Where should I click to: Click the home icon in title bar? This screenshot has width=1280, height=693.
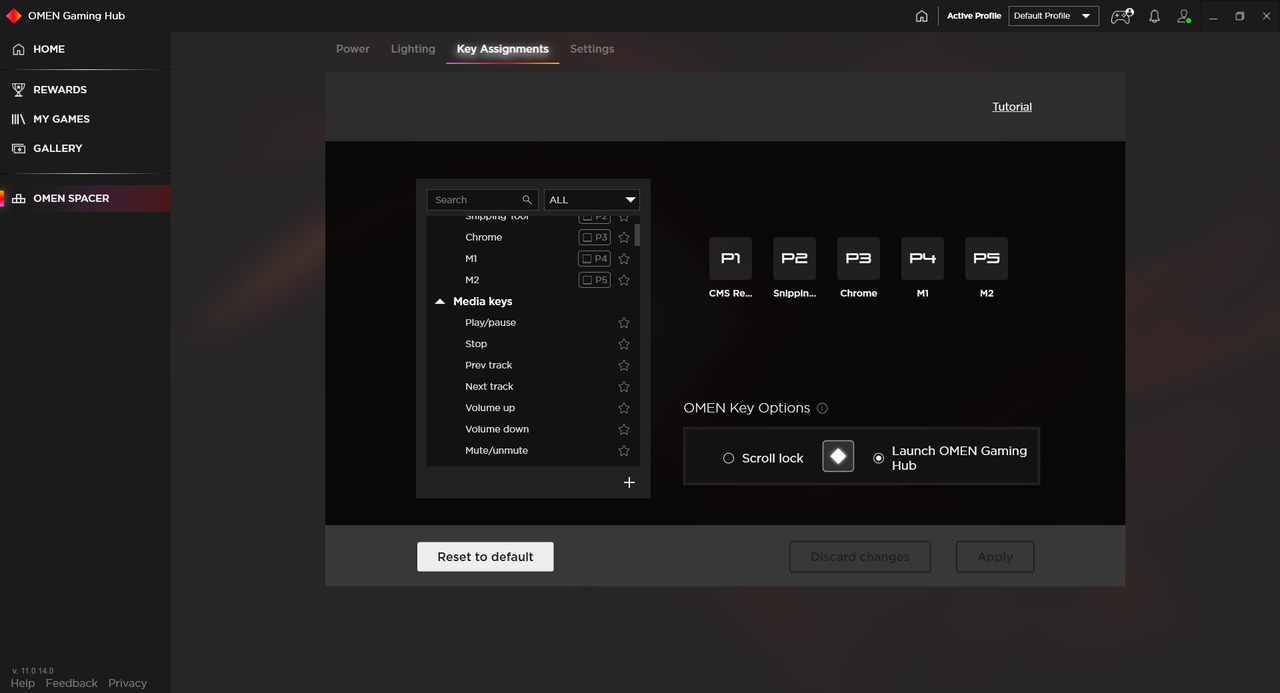922,16
